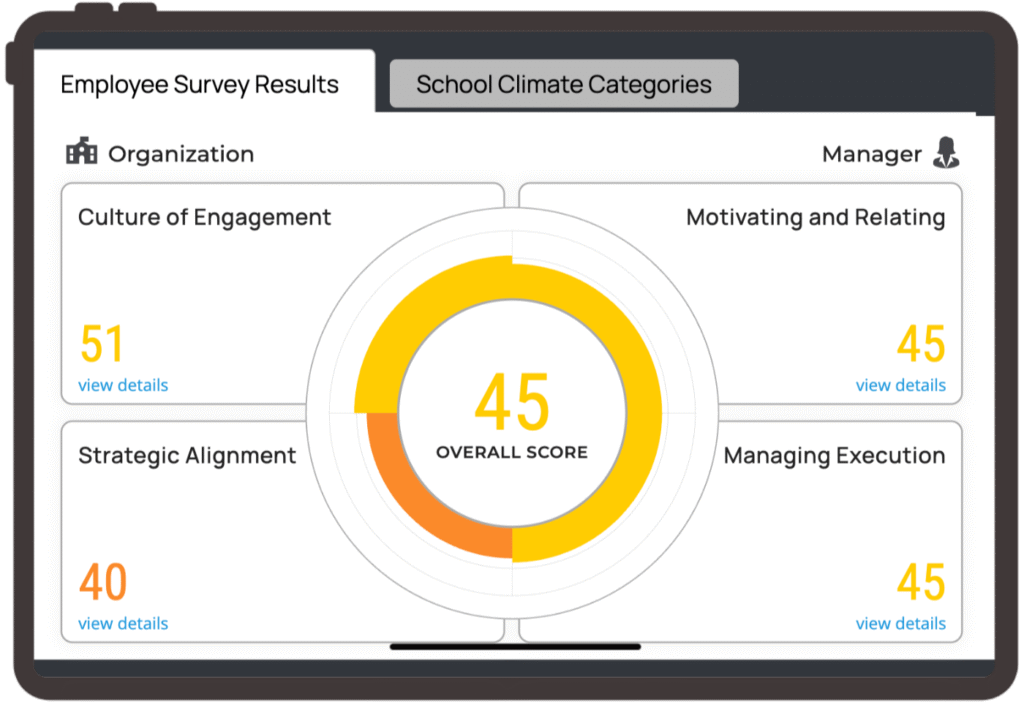Viewport: 1024px width, 702px height.
Task: Open view details under Motivating and Relating
Action: (900, 385)
